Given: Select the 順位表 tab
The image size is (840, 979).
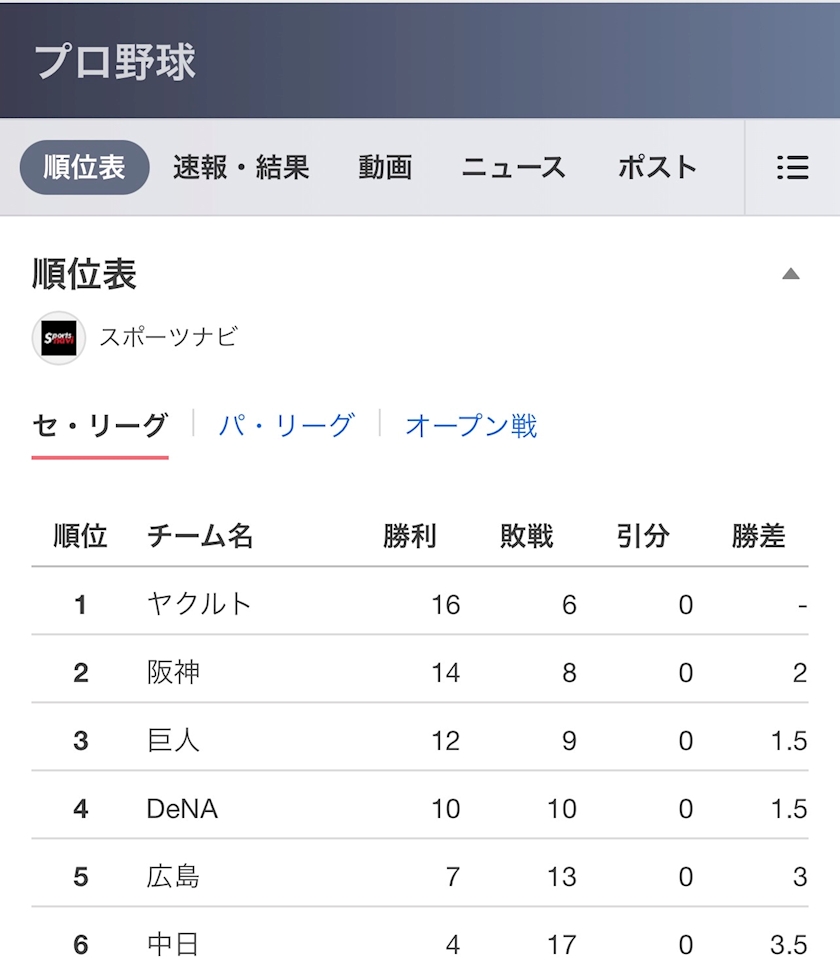Looking at the screenshot, I should coord(85,167).
